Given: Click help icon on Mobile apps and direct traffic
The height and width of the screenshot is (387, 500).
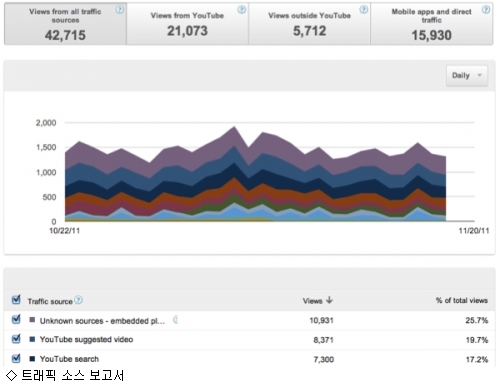Looking at the screenshot, I should [486, 10].
